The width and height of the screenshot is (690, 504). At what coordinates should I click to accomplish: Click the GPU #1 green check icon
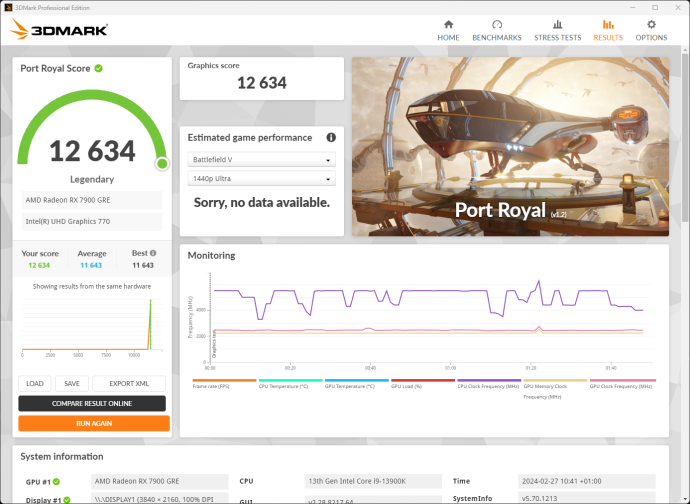point(56,482)
